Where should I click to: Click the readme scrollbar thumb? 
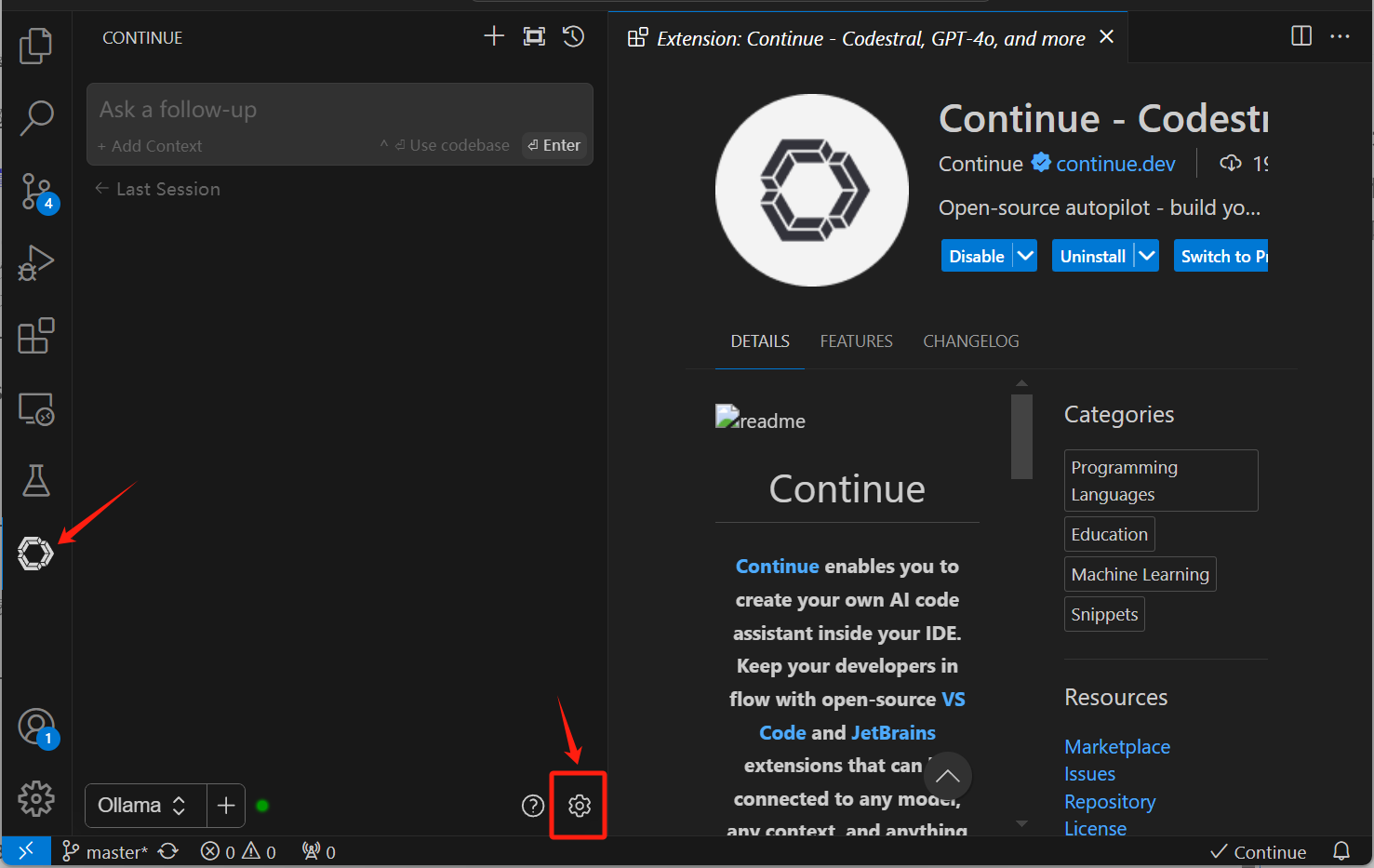click(1021, 436)
